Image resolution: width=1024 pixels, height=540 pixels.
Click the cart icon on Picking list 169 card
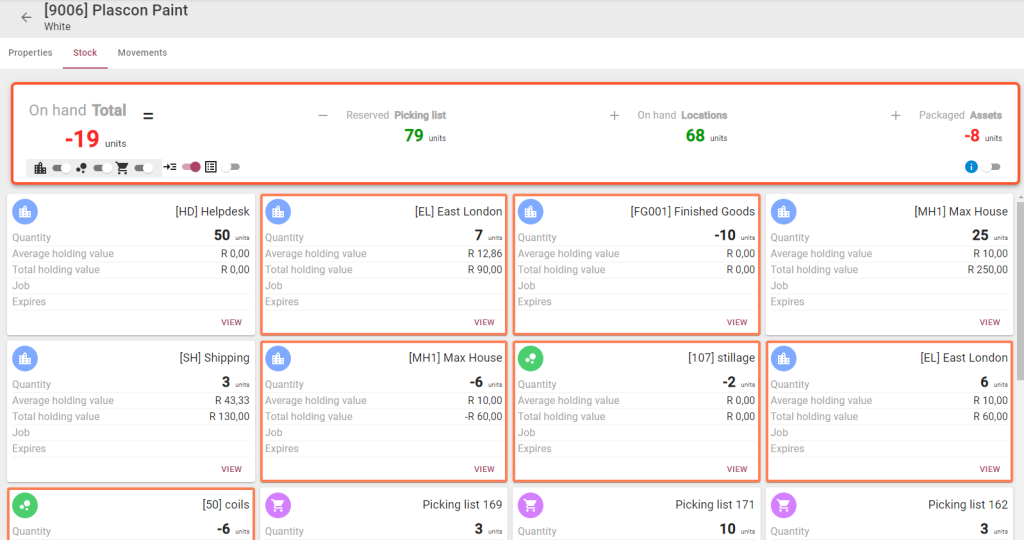[x=278, y=505]
